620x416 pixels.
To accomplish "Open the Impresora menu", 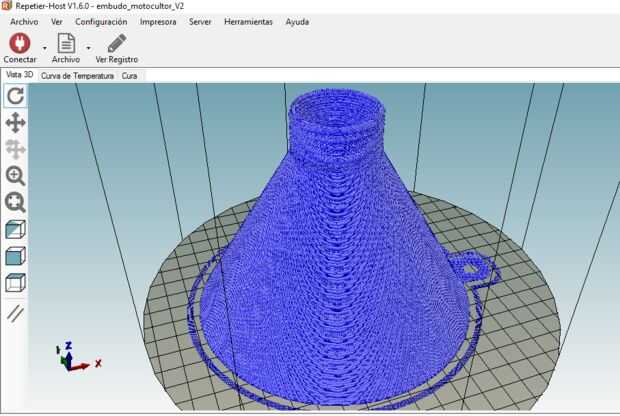I will (x=158, y=22).
